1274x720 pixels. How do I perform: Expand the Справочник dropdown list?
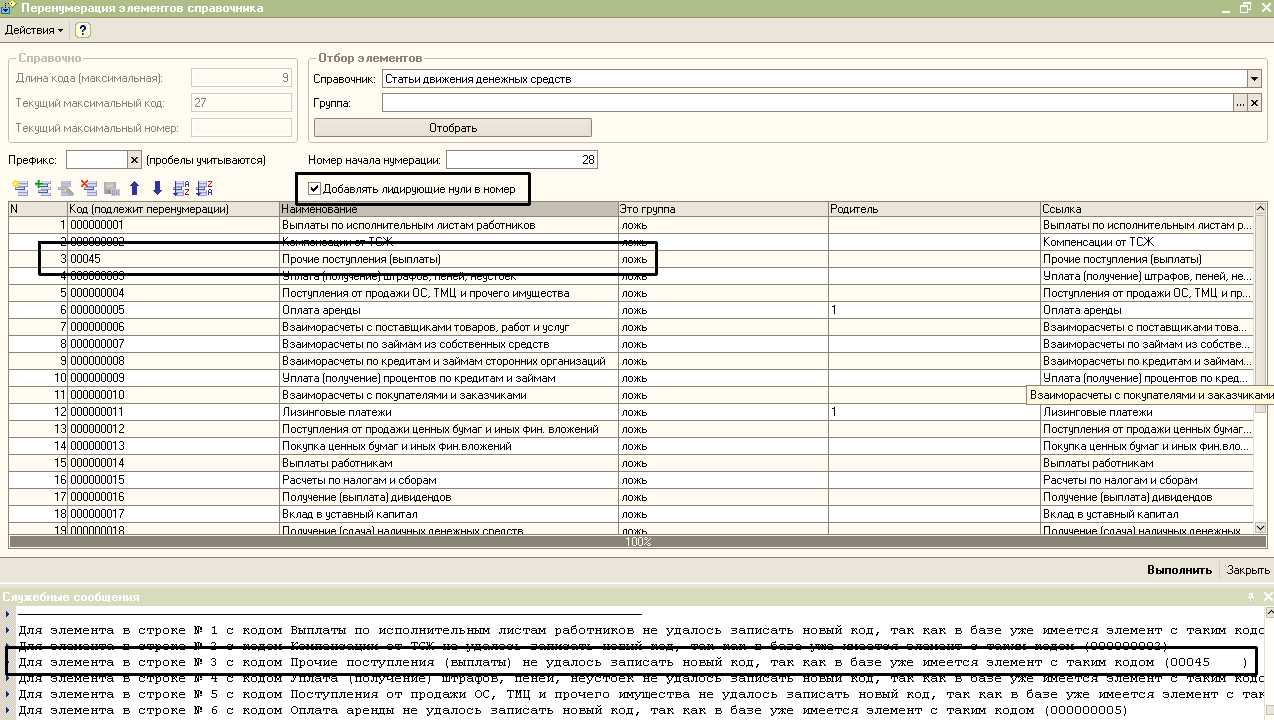coord(1254,79)
